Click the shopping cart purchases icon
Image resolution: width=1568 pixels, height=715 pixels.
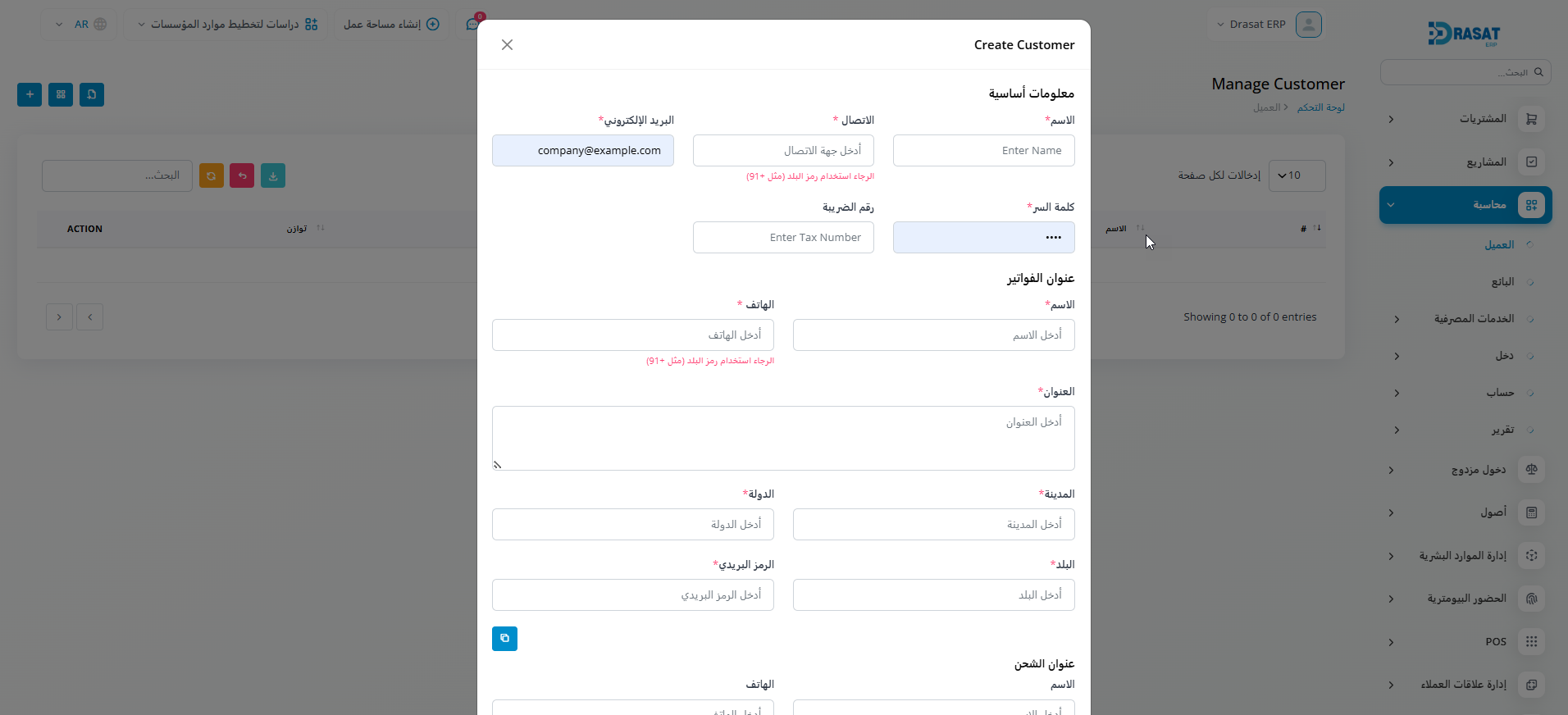1531,119
